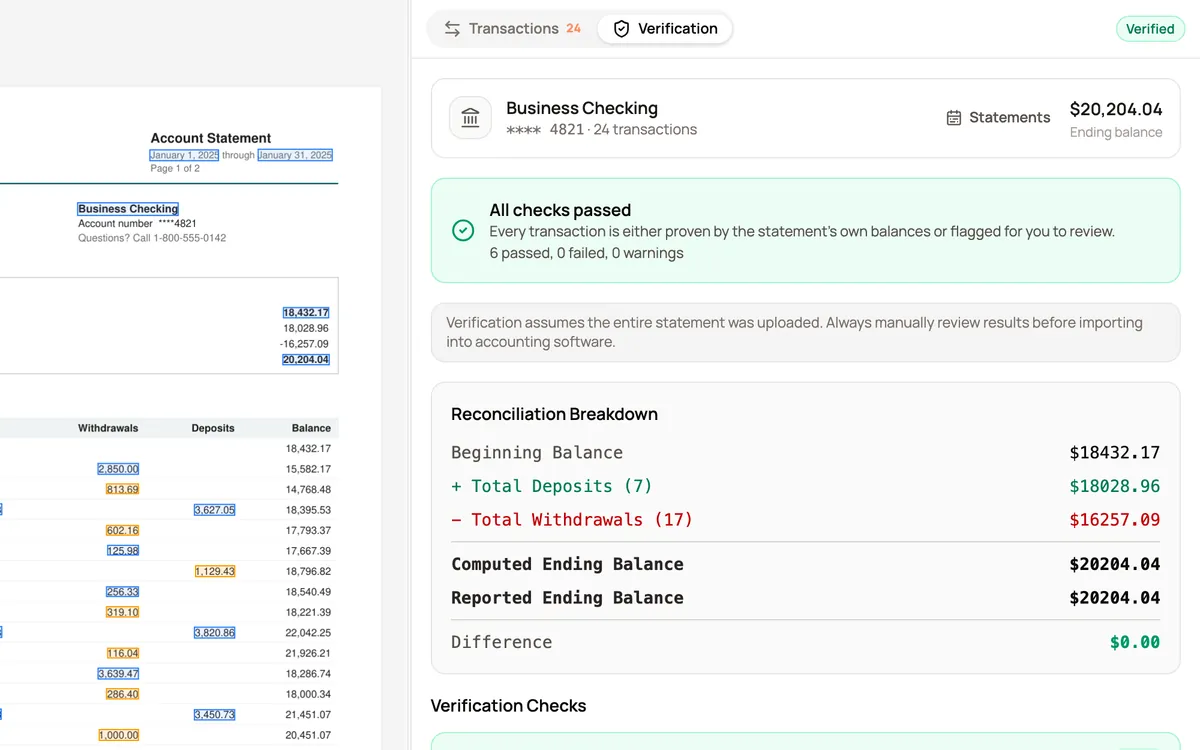The height and width of the screenshot is (750, 1200).
Task: Select highlighted date January 31, 2025
Action: [x=295, y=155]
